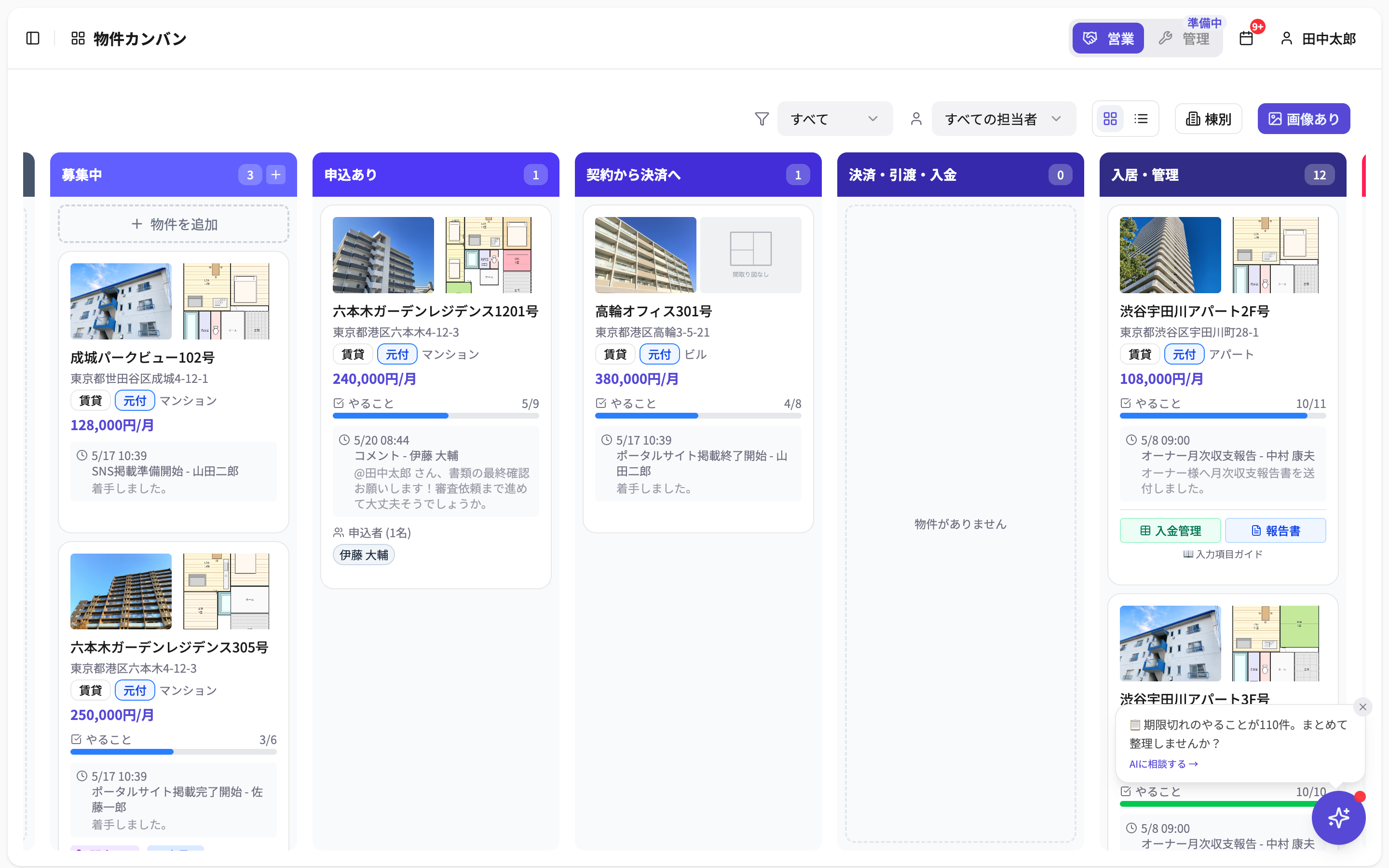Image resolution: width=1389 pixels, height=868 pixels.
Task: Select the 営業 mode tab
Action: 1108,39
